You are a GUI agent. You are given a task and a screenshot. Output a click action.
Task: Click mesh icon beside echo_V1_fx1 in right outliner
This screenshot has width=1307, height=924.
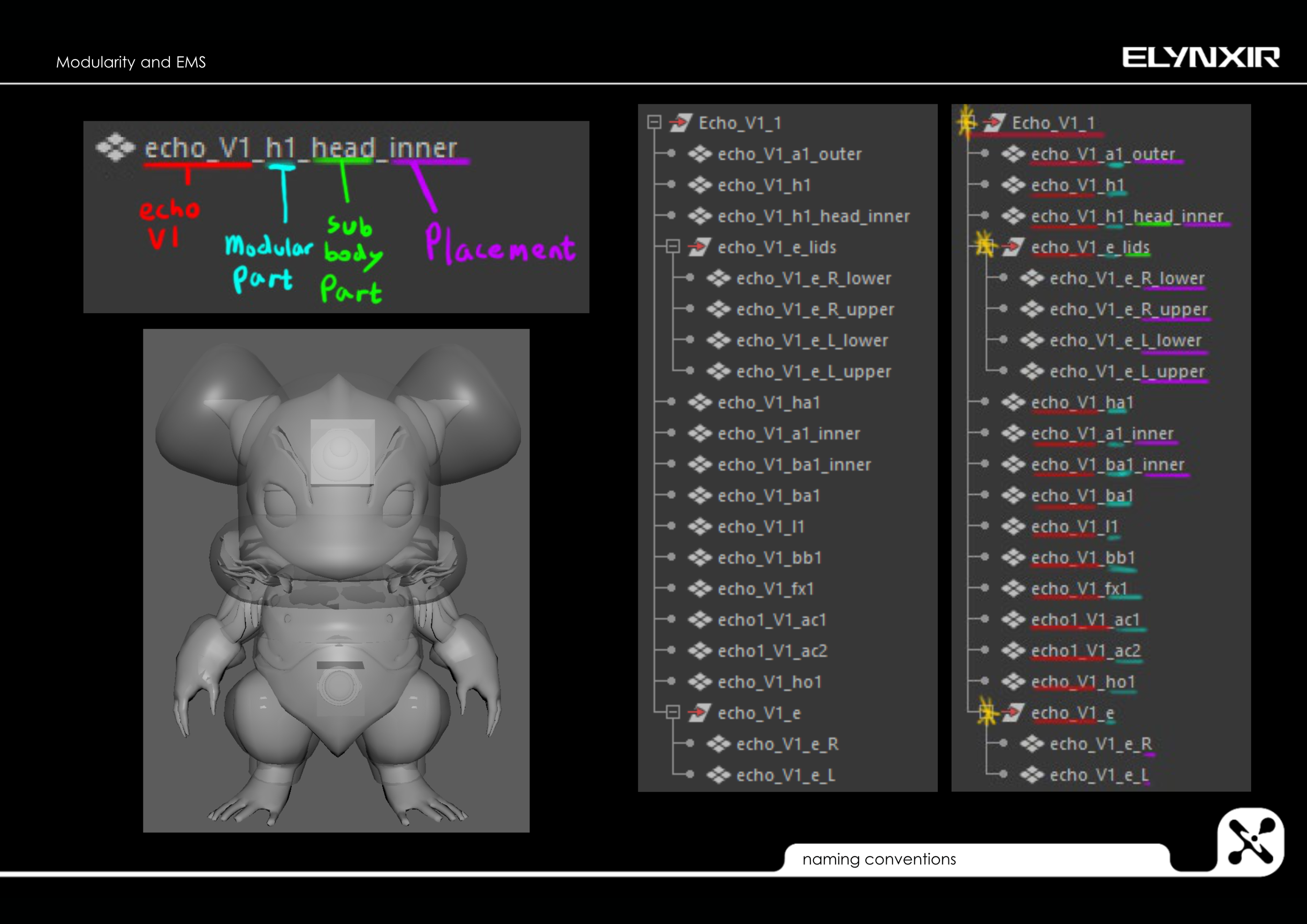[1013, 588]
